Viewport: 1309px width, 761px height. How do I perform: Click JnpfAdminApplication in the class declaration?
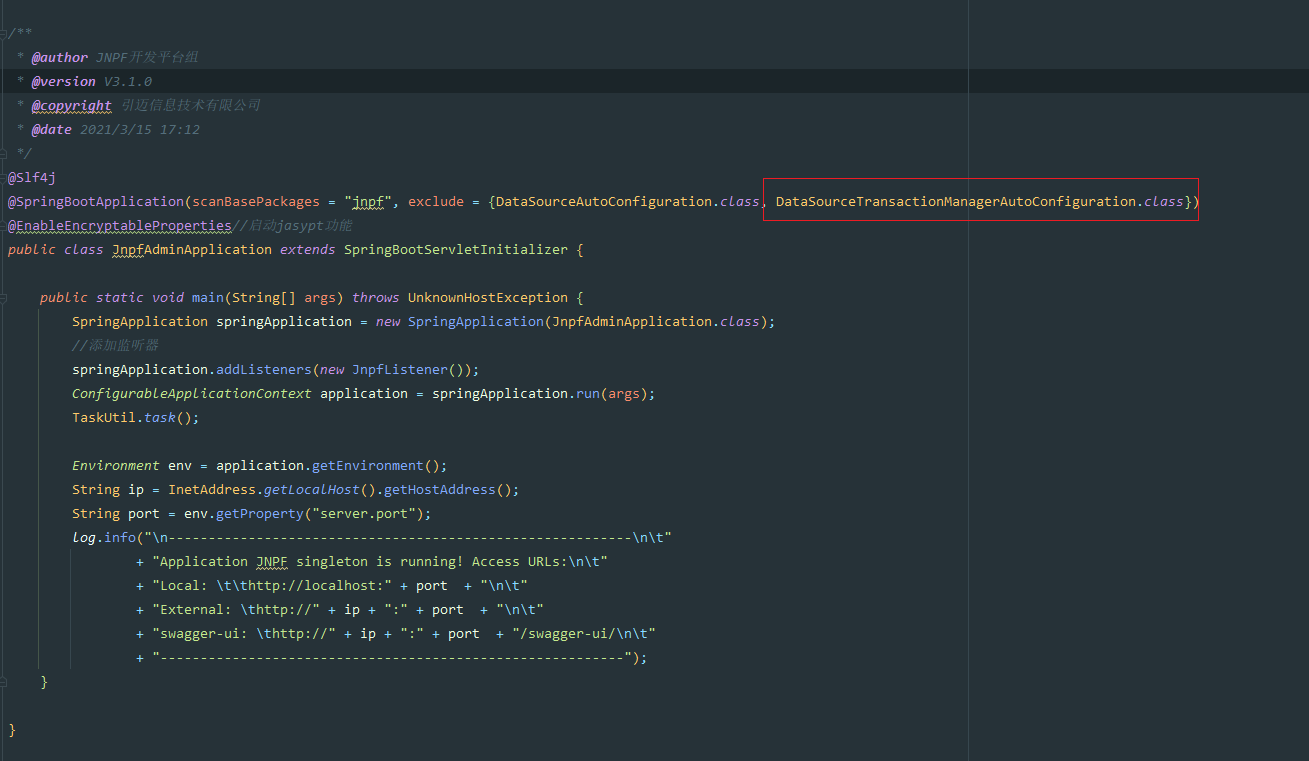191,250
